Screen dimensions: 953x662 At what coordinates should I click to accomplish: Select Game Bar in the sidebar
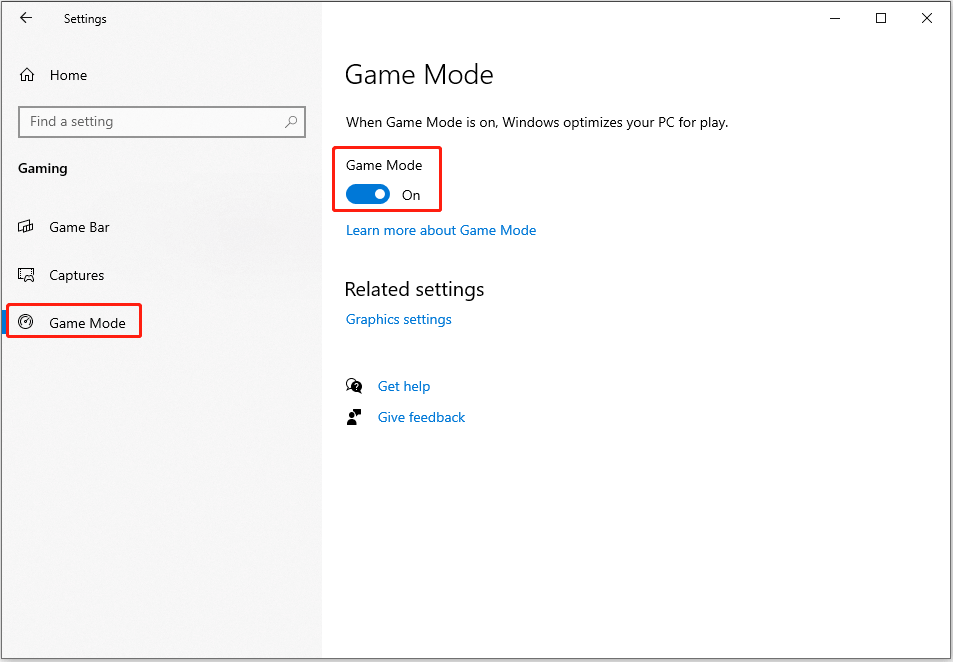[x=79, y=227]
